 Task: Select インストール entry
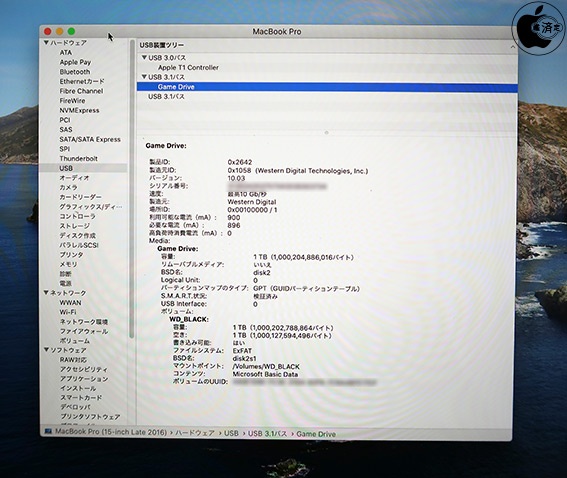pyautogui.click(x=78, y=388)
